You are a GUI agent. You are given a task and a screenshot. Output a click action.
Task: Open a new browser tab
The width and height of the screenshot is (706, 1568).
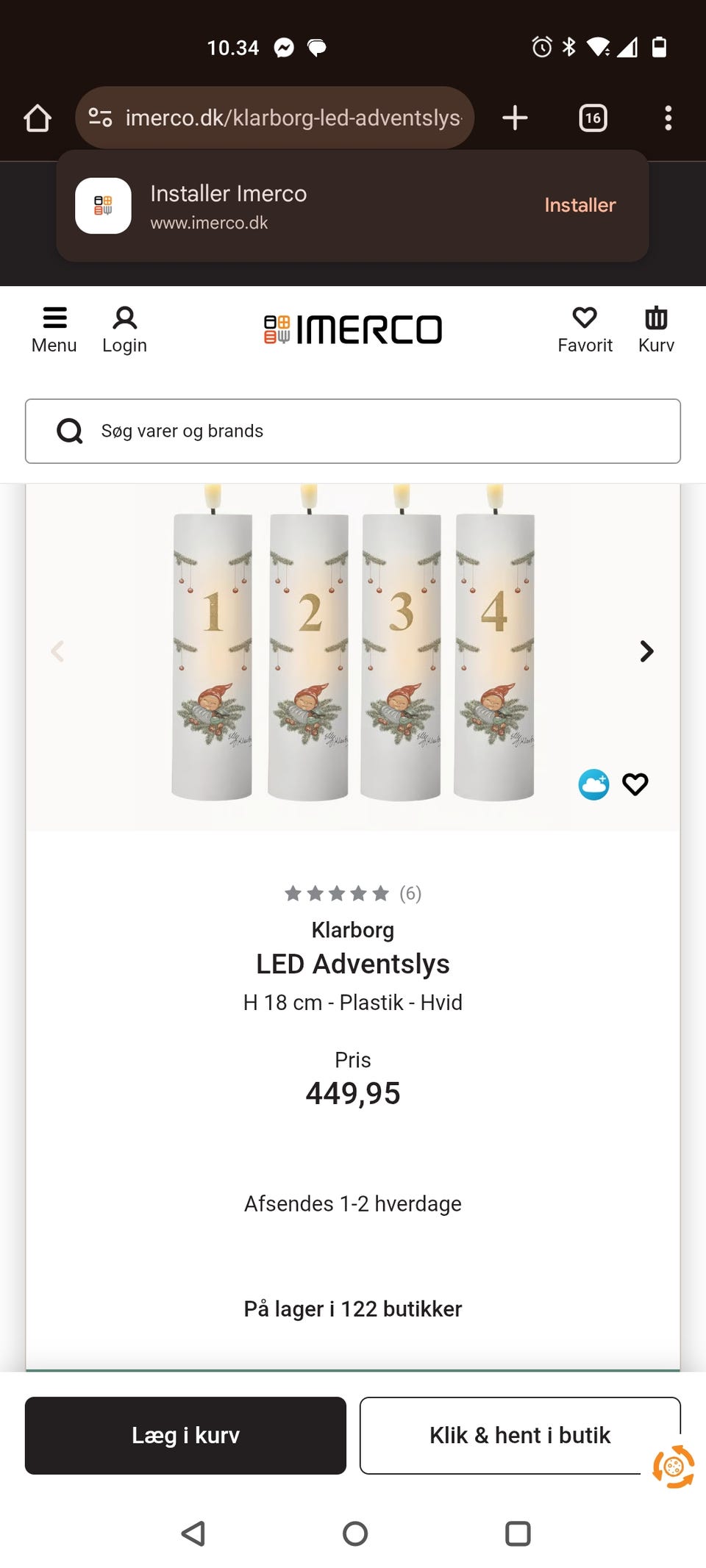coord(515,118)
